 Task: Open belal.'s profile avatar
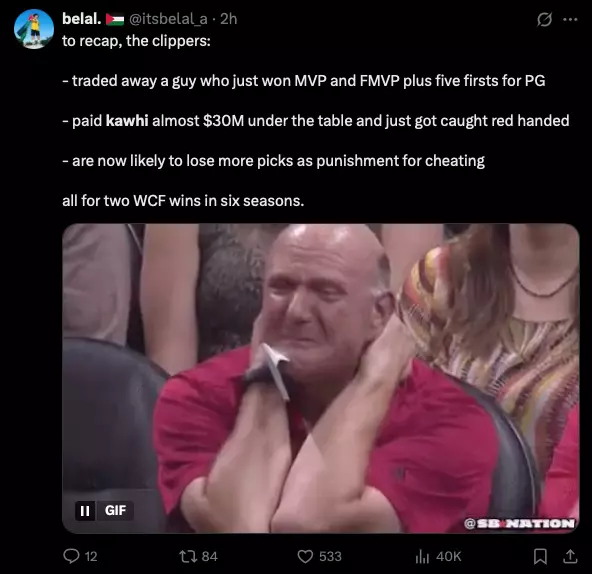[x=34, y=29]
